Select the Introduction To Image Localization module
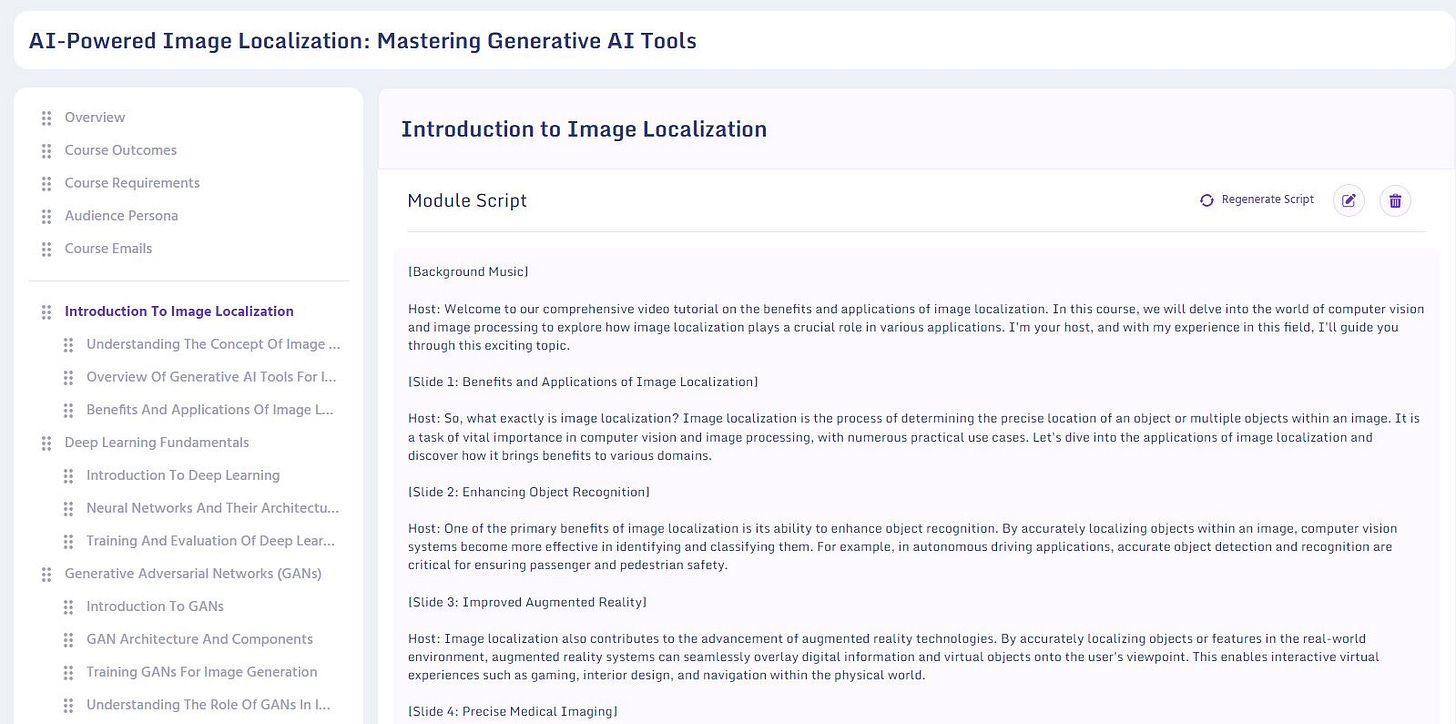The height and width of the screenshot is (724, 1456). click(179, 311)
